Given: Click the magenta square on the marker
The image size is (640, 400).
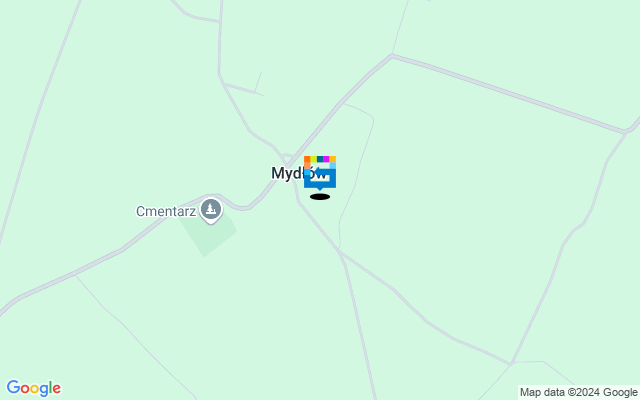Looking at the screenshot, I should tap(326, 159).
